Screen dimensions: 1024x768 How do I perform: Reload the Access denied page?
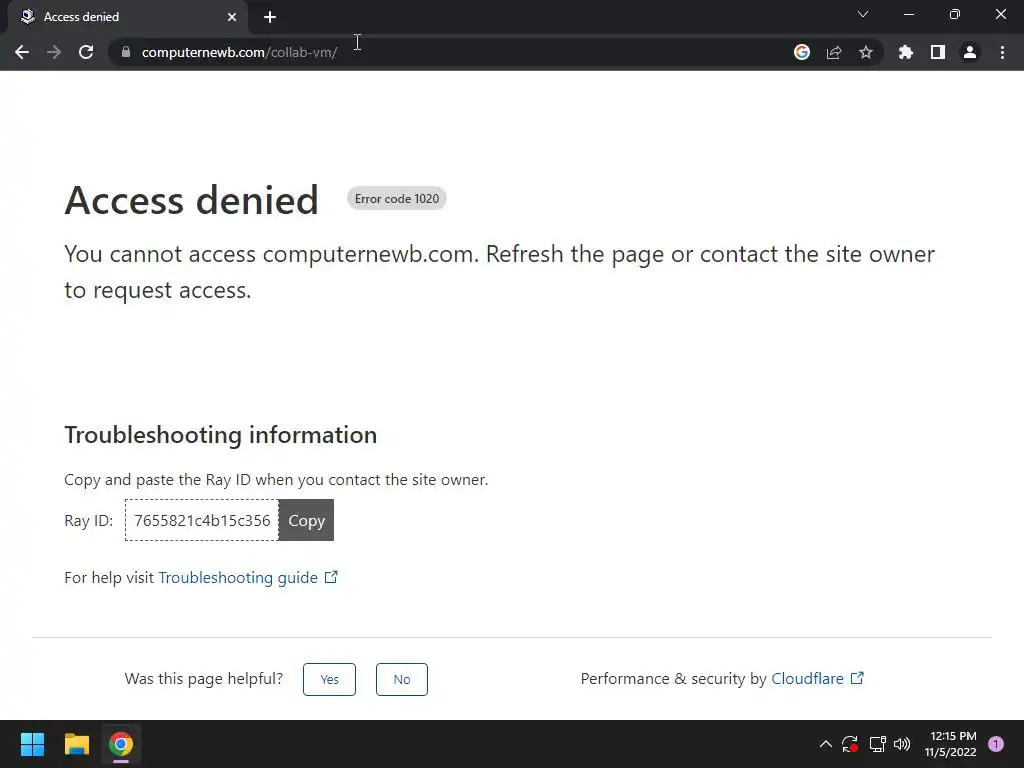[x=86, y=52]
